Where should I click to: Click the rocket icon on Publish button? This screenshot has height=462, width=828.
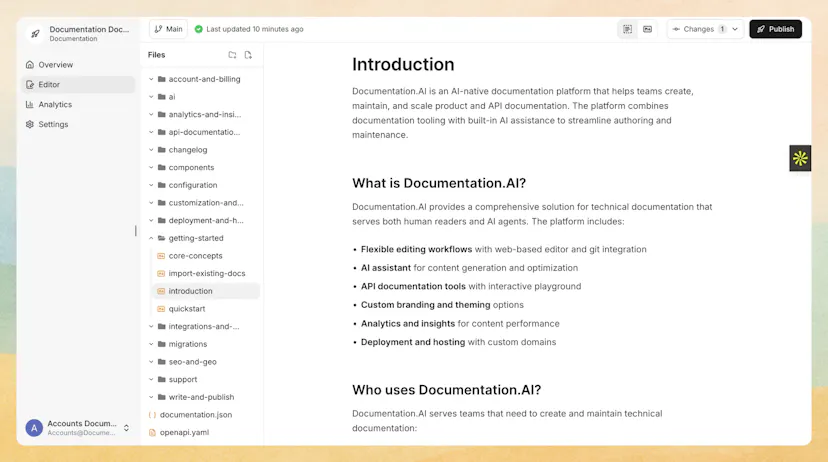point(761,29)
